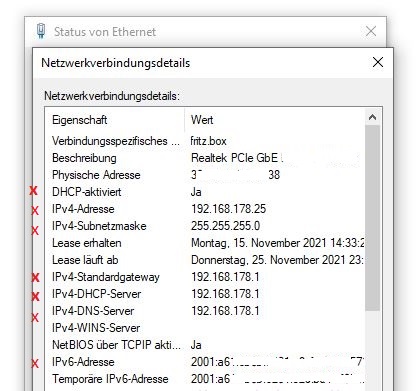Select the Lease läuft ab row
Viewport: 420px width, 391px height.
point(205,260)
